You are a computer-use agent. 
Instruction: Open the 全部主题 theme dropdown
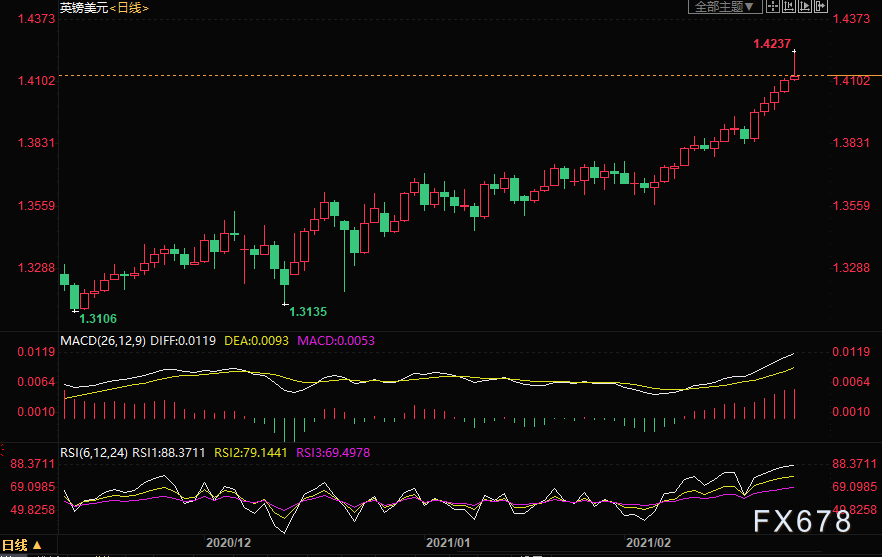[724, 7]
